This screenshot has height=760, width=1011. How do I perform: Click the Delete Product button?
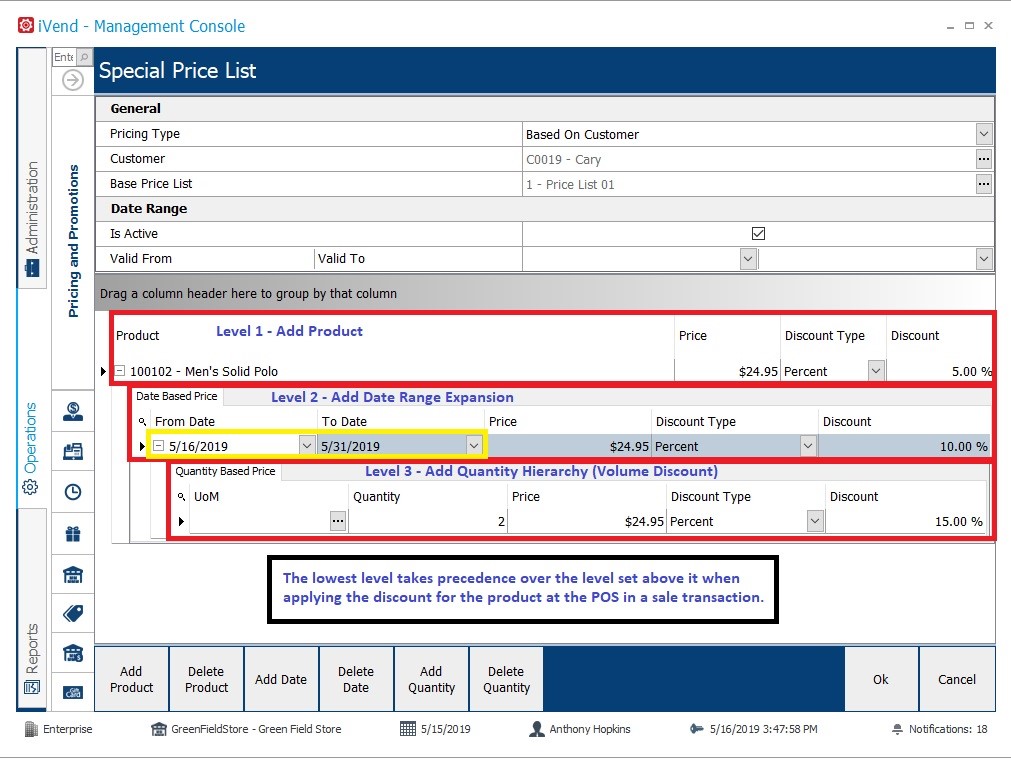coord(206,679)
